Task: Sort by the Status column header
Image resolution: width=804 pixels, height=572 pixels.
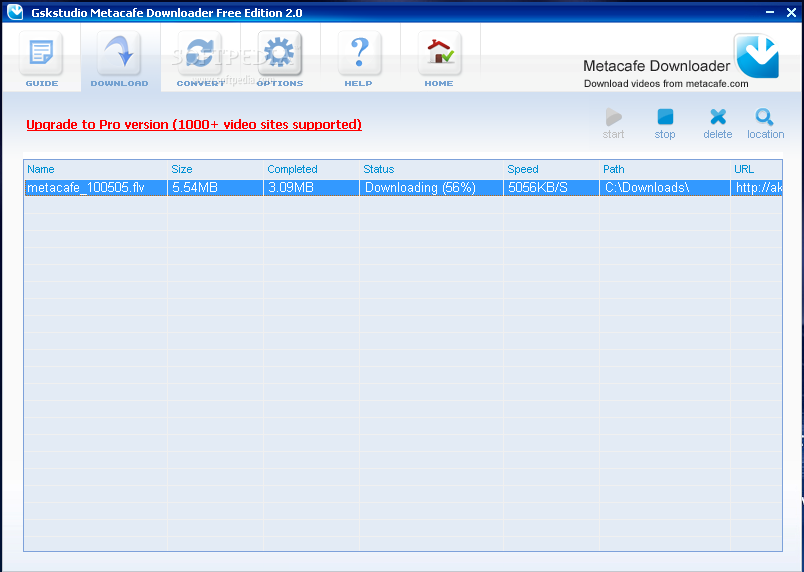Action: (x=431, y=169)
